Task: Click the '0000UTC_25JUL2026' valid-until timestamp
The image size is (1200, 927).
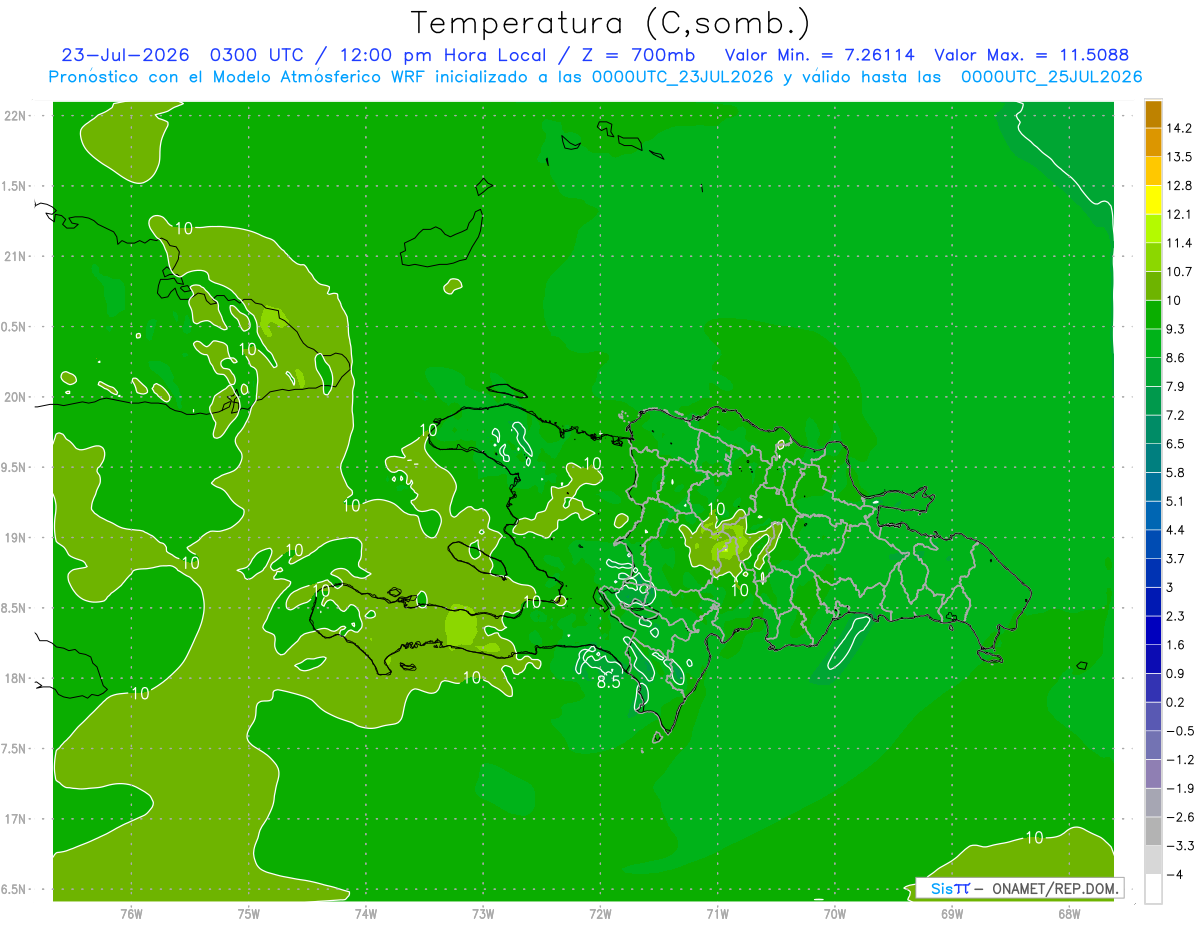Action: point(1051,77)
